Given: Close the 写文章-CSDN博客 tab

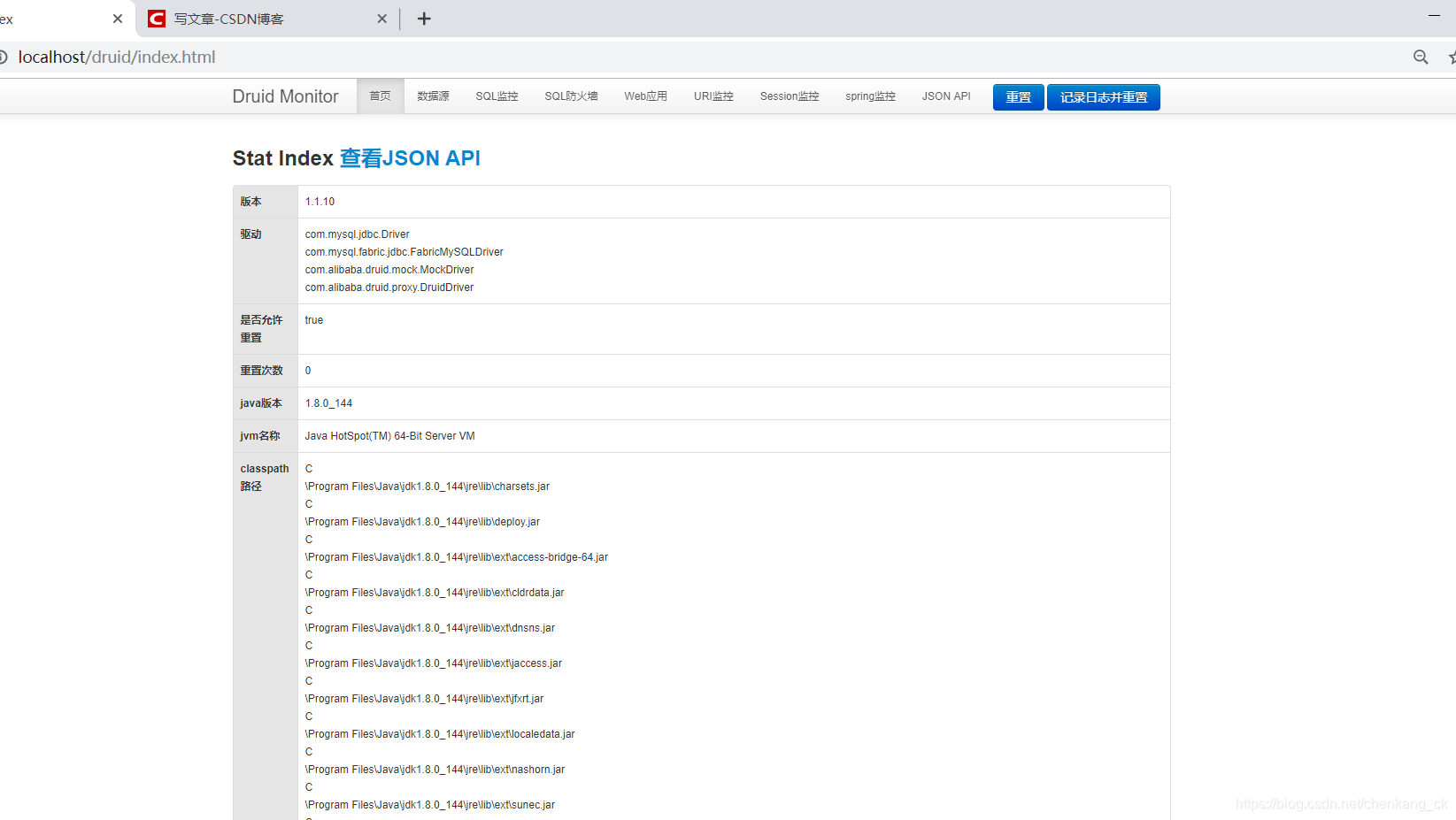Looking at the screenshot, I should [381, 19].
